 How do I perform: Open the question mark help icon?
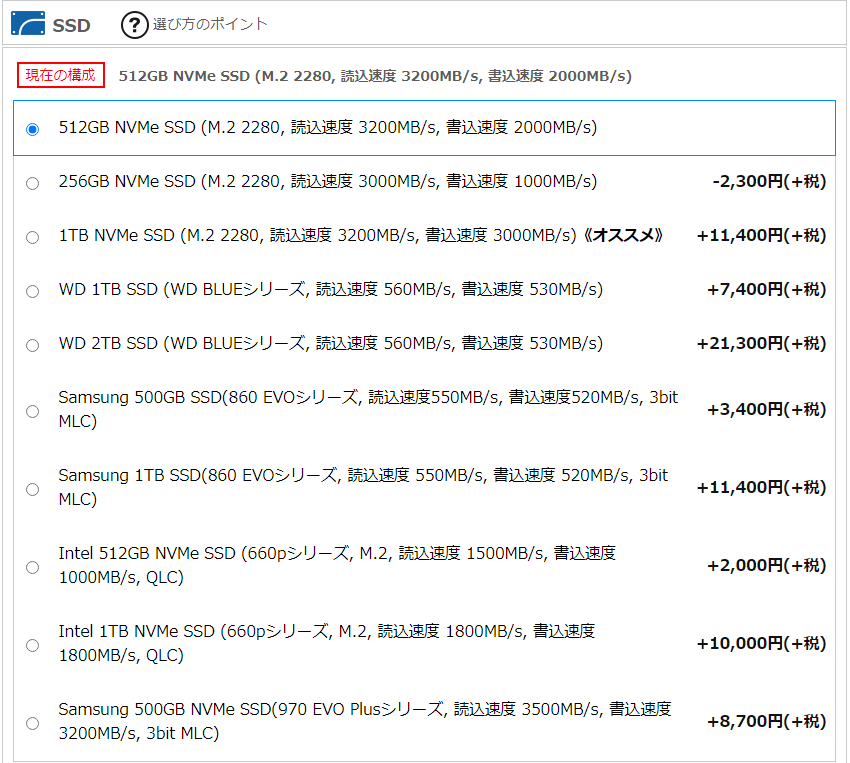tap(134, 25)
